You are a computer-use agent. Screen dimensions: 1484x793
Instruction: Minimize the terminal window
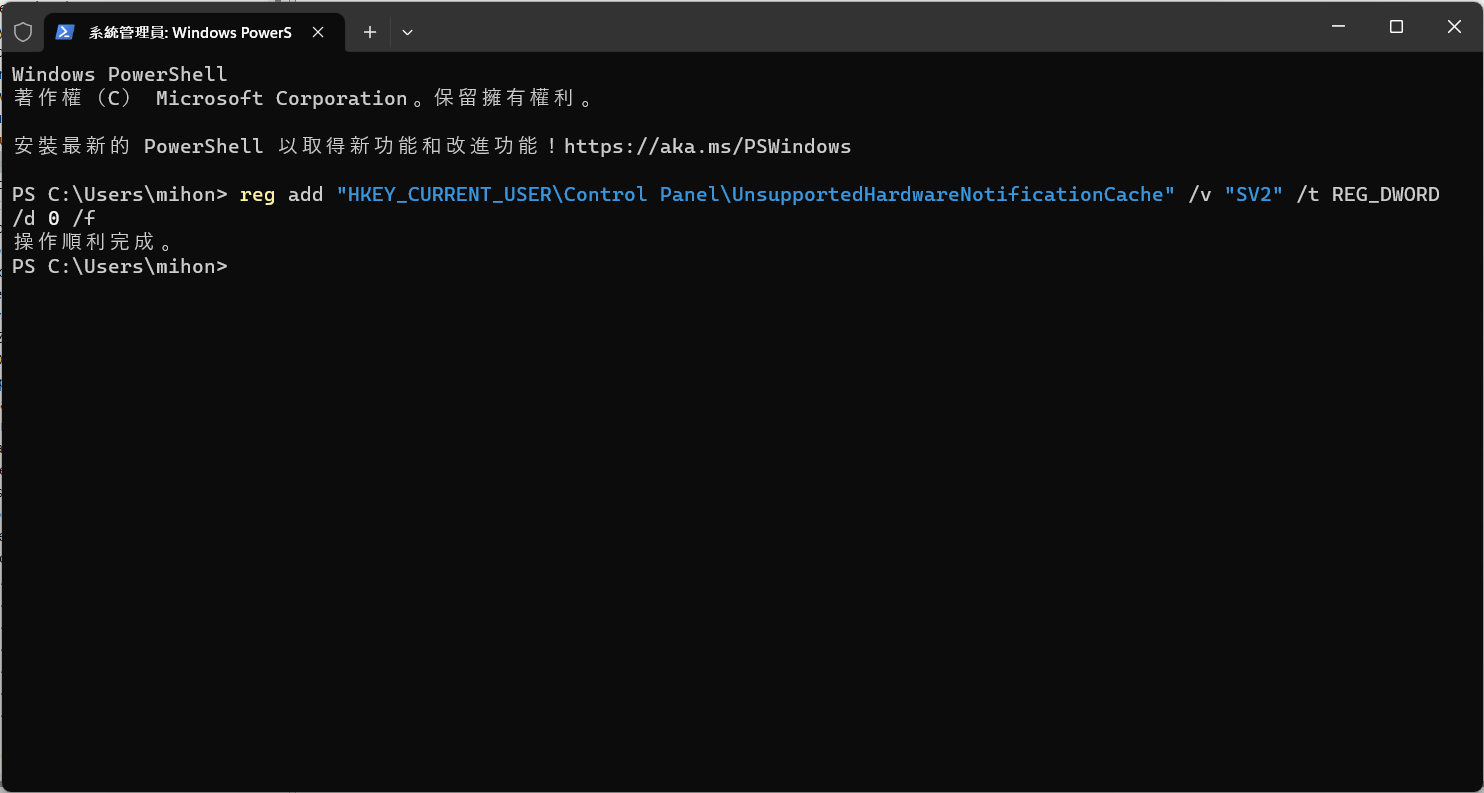click(1339, 27)
